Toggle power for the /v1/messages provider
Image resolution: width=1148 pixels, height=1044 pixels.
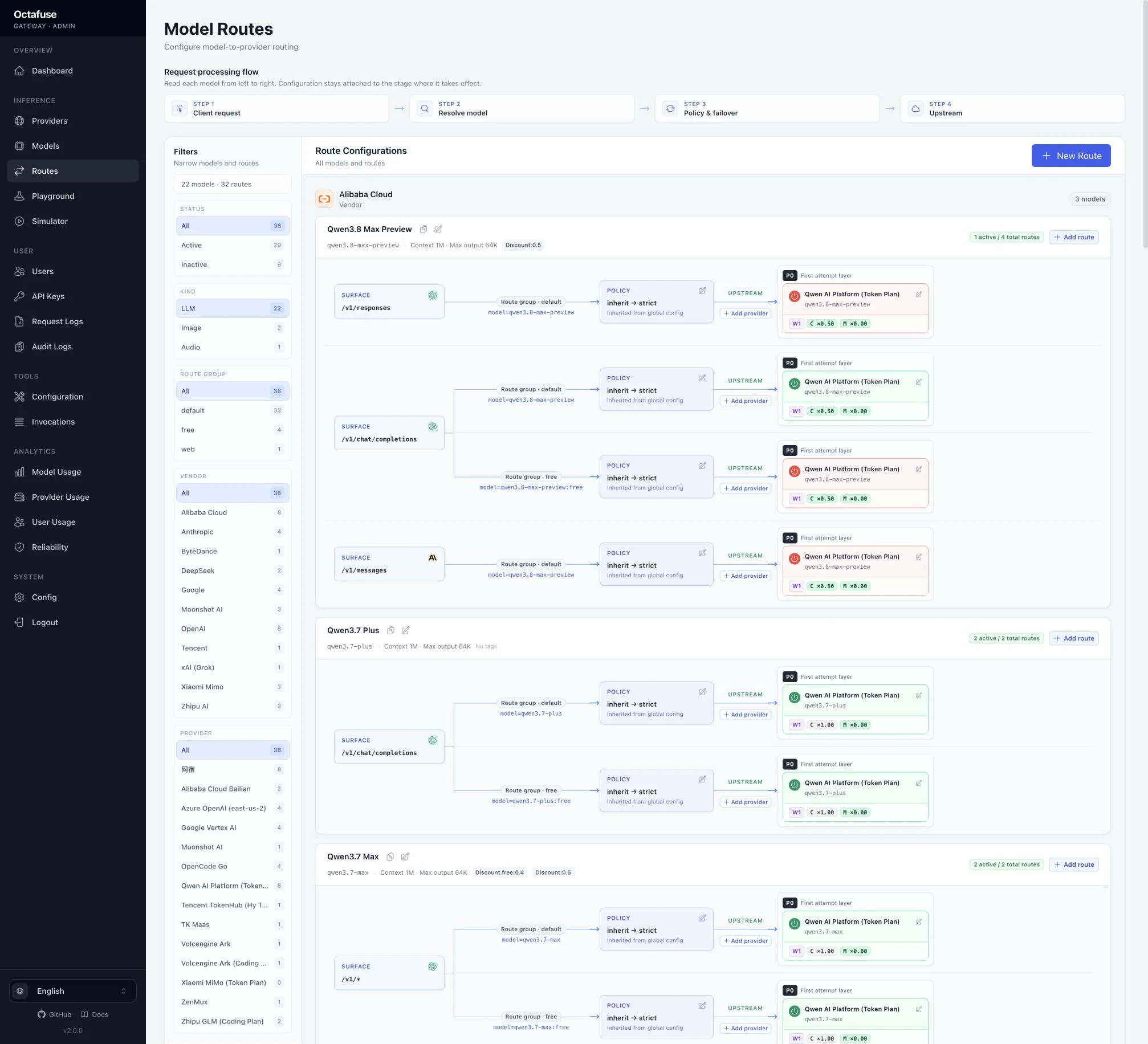795,558
